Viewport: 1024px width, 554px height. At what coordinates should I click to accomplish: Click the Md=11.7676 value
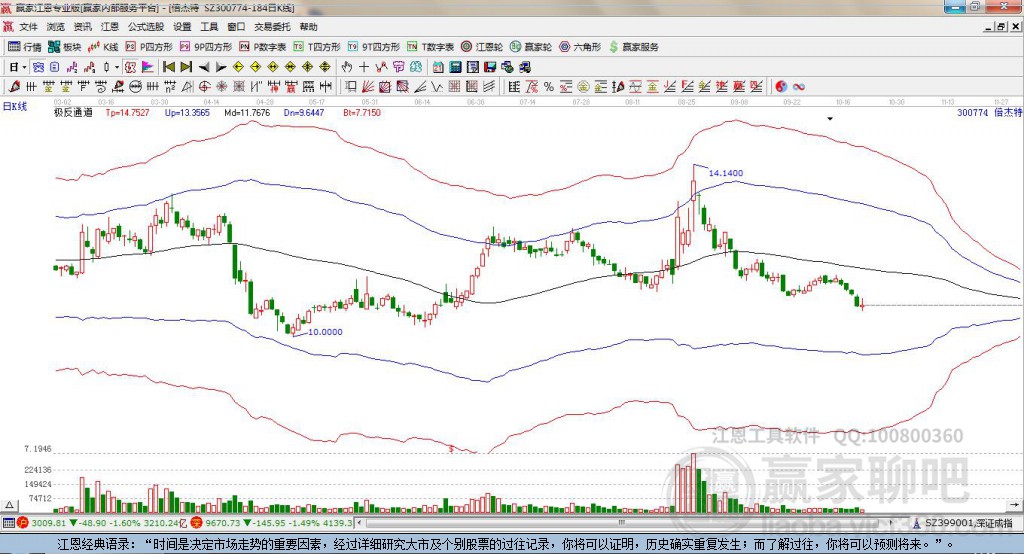[247, 112]
